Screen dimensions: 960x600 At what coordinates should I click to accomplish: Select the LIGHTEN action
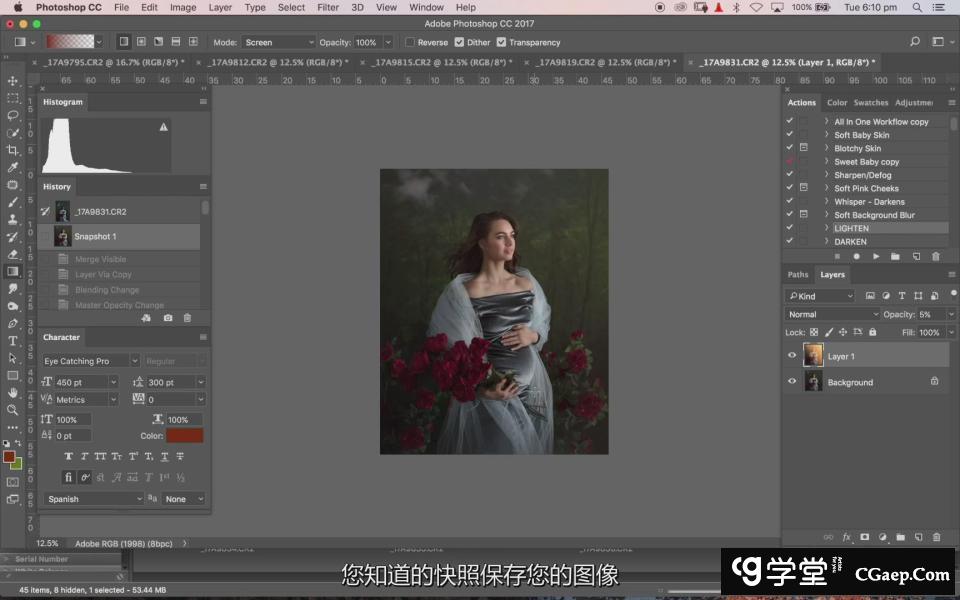pyautogui.click(x=851, y=228)
